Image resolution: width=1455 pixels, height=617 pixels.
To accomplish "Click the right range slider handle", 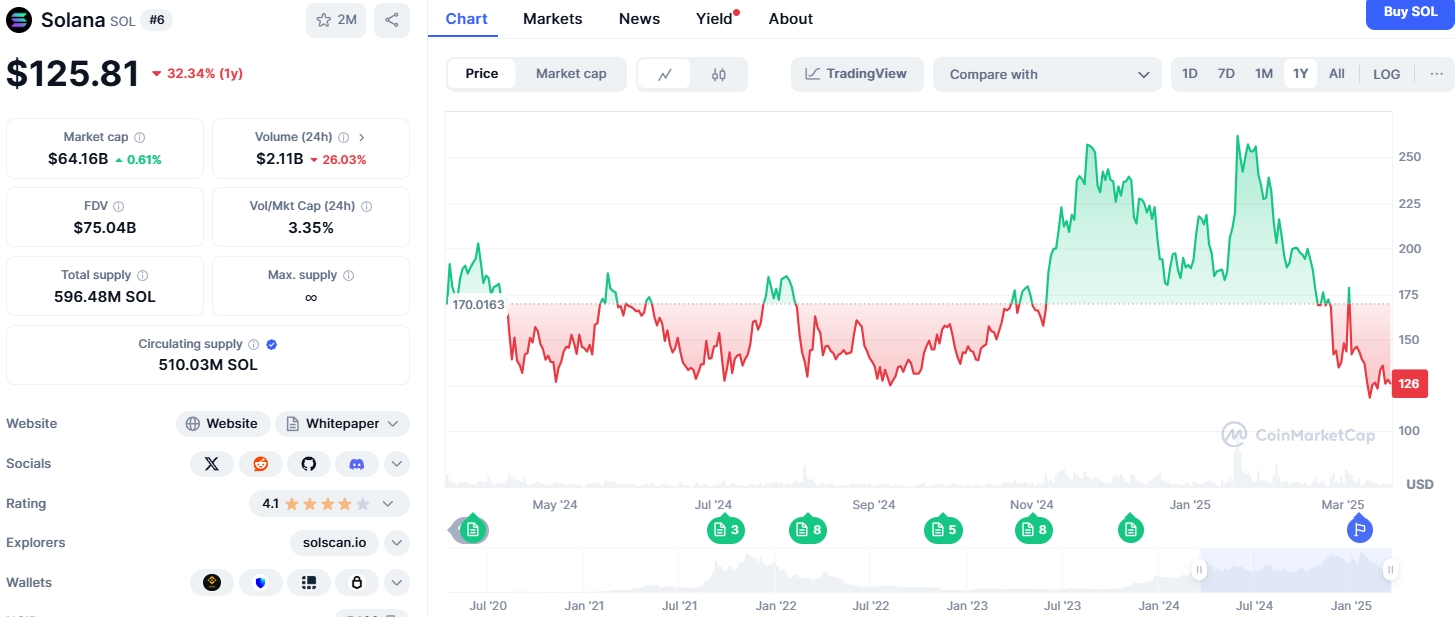I will (x=1390, y=570).
